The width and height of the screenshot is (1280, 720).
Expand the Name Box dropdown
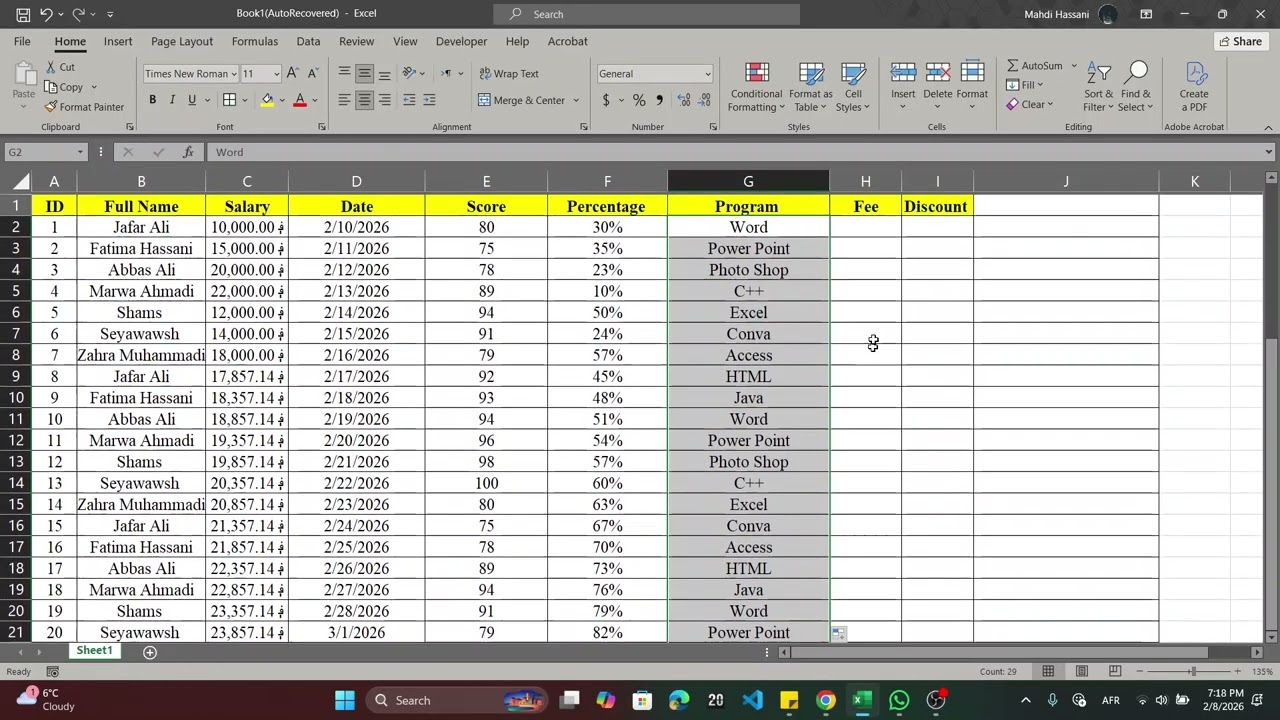click(x=80, y=152)
